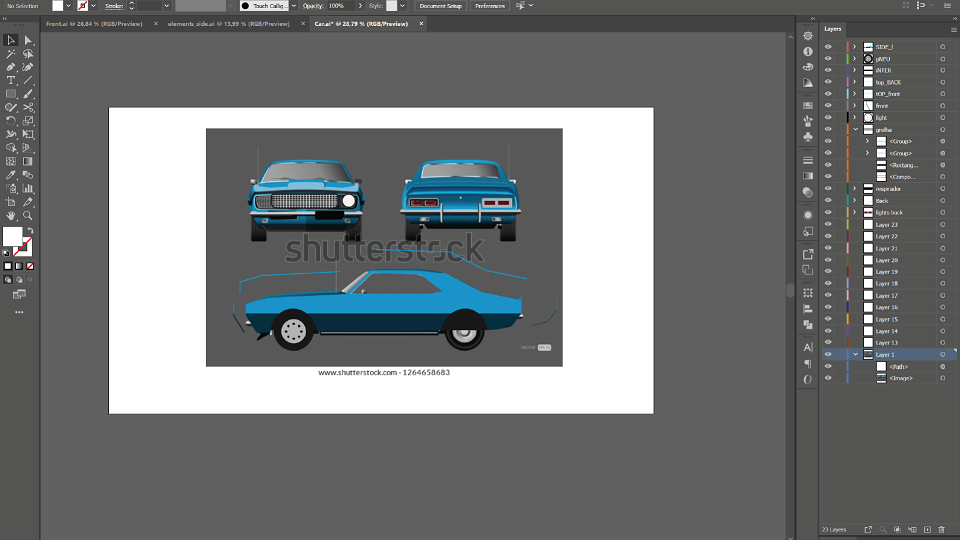This screenshot has width=960, height=540.
Task: Select the Rotate tool
Action: tap(10, 121)
